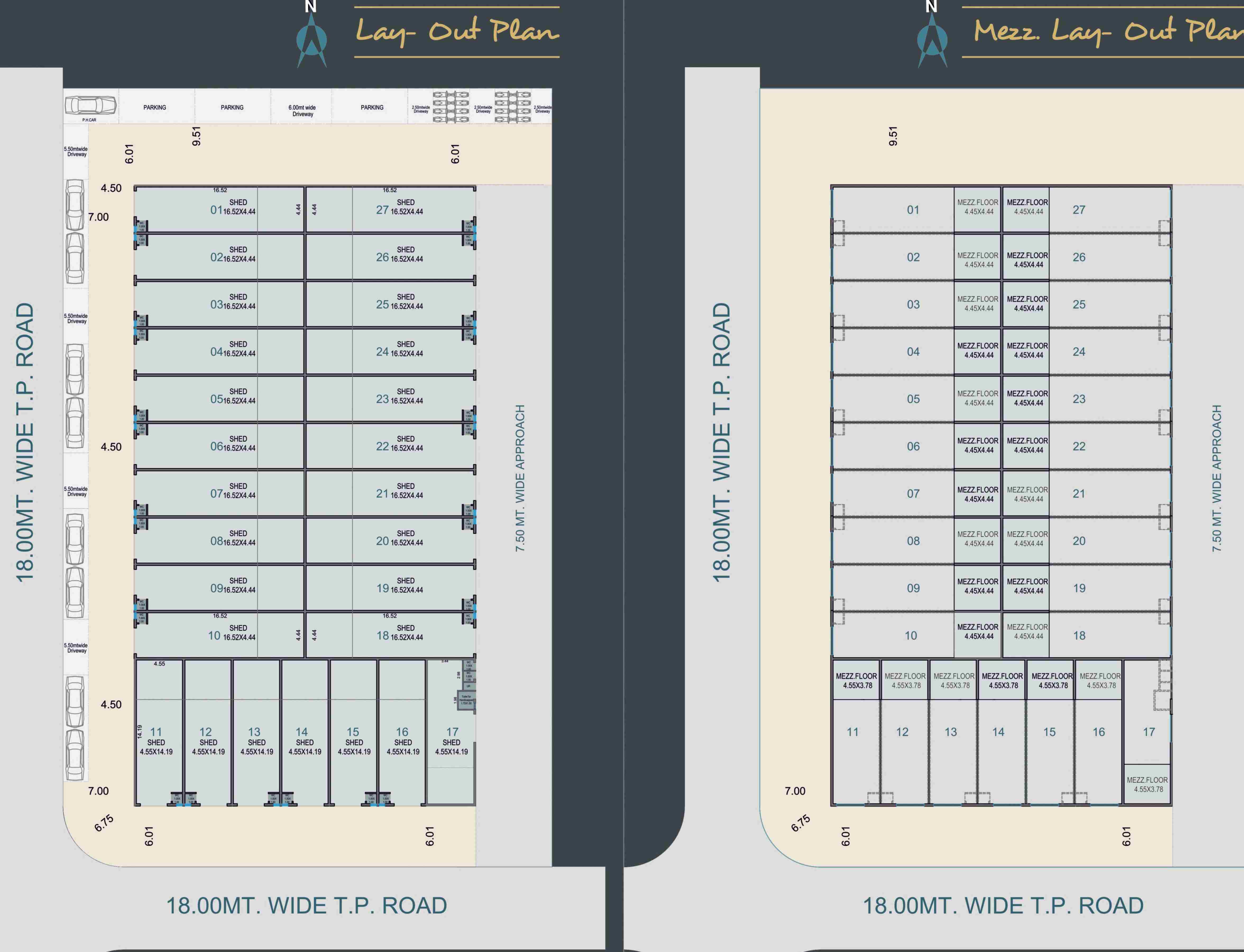
Task: Click shed number 20 in the Lay-Out Plan
Action: pos(383,541)
